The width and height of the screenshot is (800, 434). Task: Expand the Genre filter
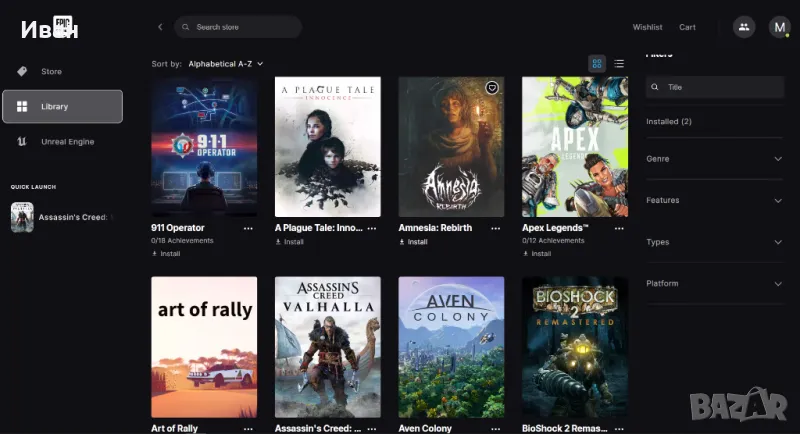pyautogui.click(x=714, y=159)
